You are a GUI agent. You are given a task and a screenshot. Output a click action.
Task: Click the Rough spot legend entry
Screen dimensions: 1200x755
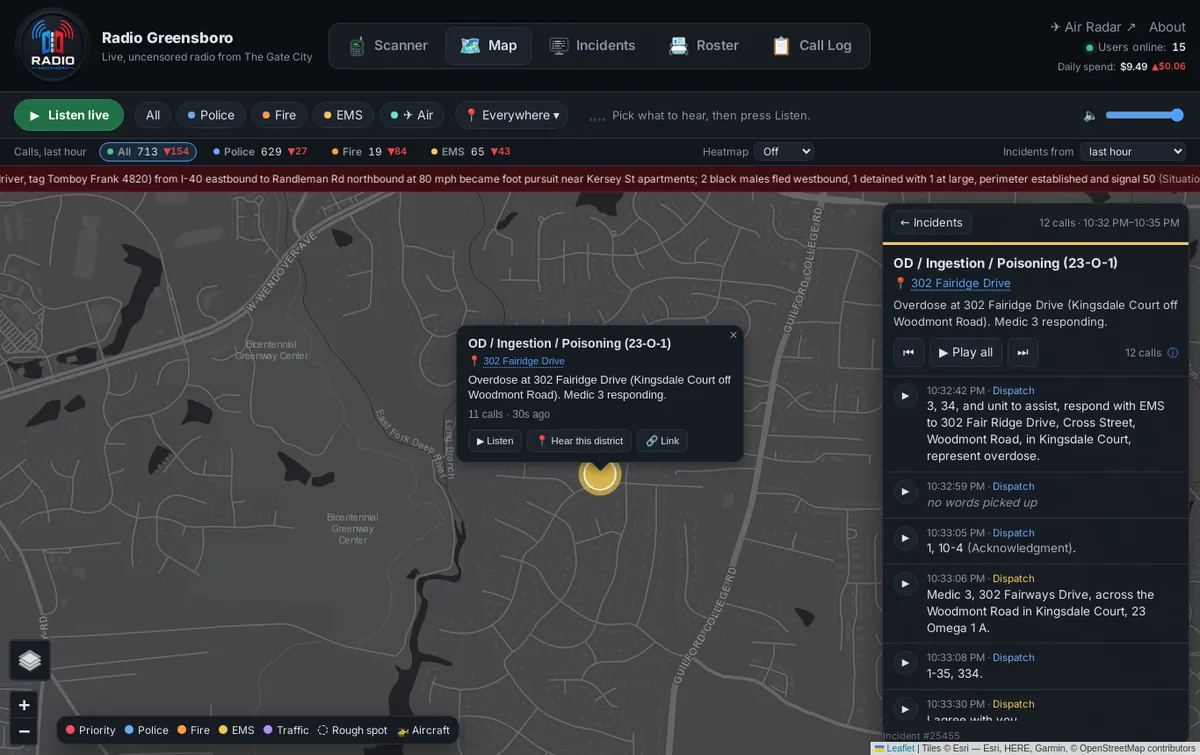(x=353, y=730)
